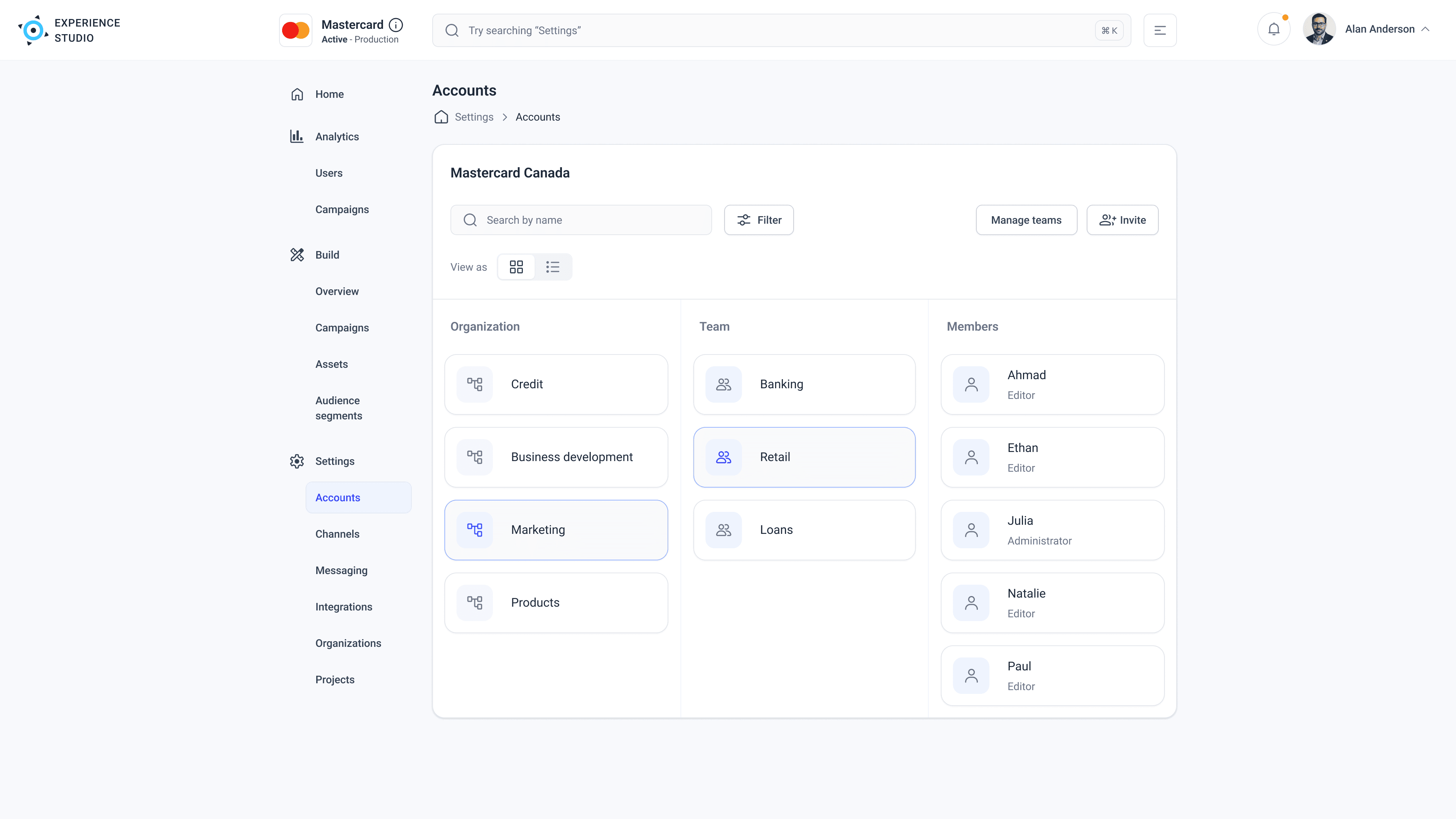The image size is (1456, 819).
Task: Click the Analytics bar chart icon
Action: tap(297, 136)
